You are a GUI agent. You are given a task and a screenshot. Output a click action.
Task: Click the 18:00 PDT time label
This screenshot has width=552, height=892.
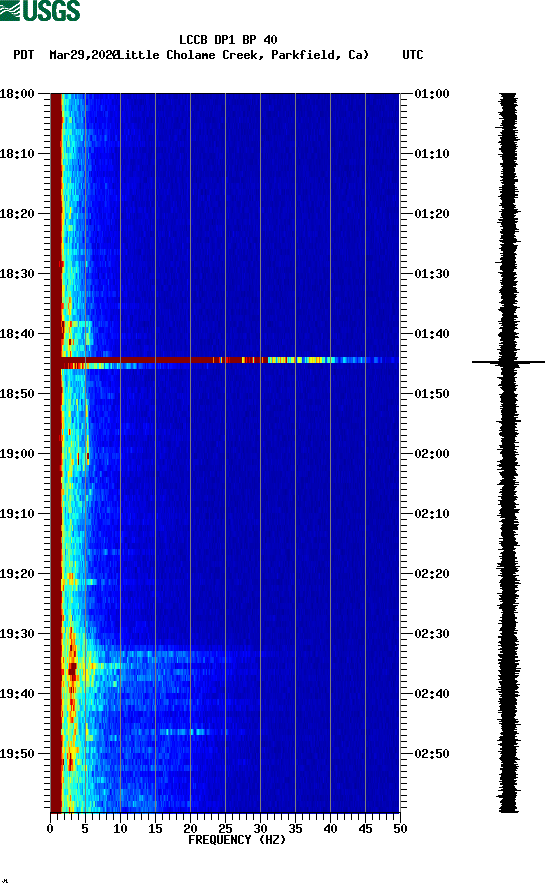[x=17, y=94]
